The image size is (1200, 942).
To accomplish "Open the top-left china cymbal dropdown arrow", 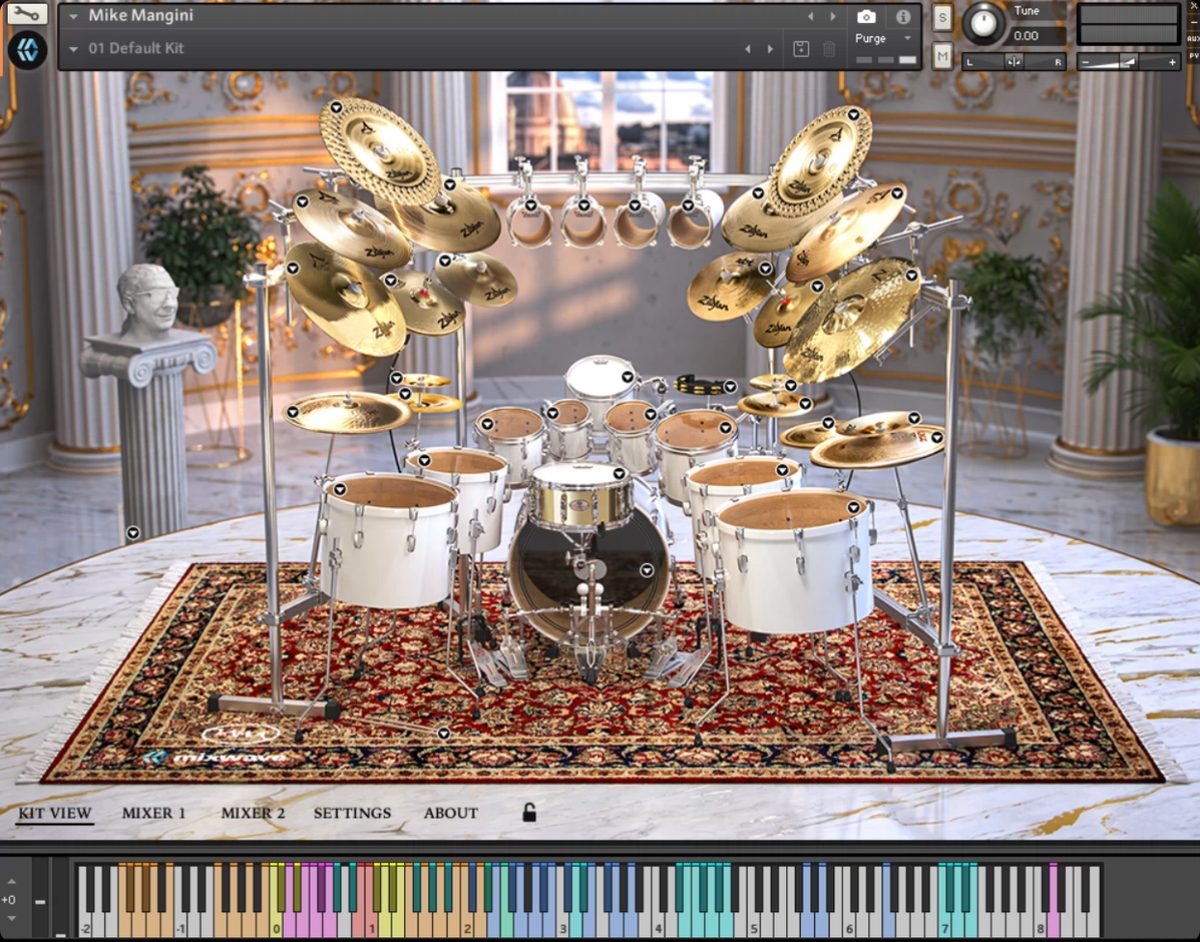I will click(x=336, y=106).
